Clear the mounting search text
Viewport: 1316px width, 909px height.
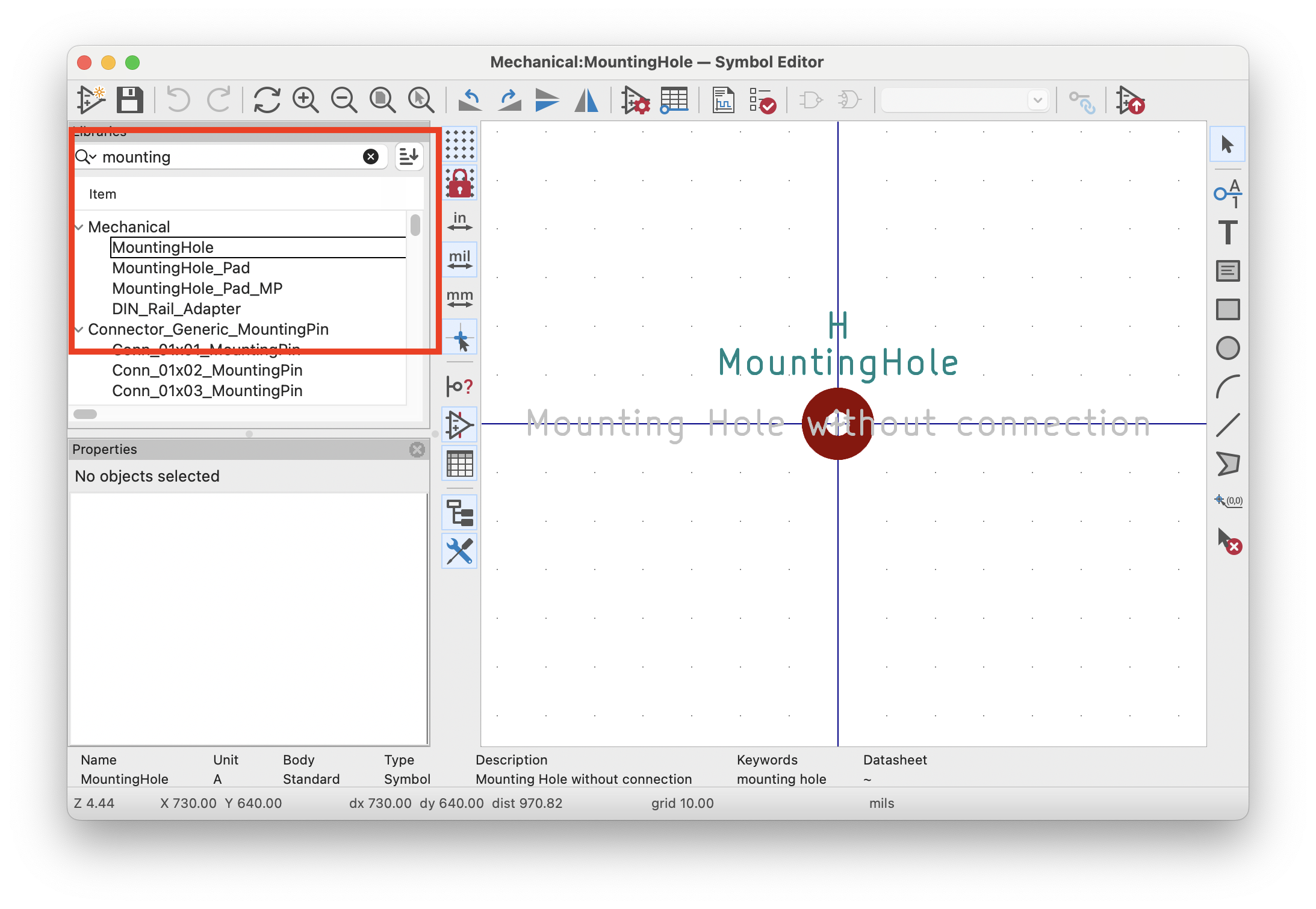[371, 157]
